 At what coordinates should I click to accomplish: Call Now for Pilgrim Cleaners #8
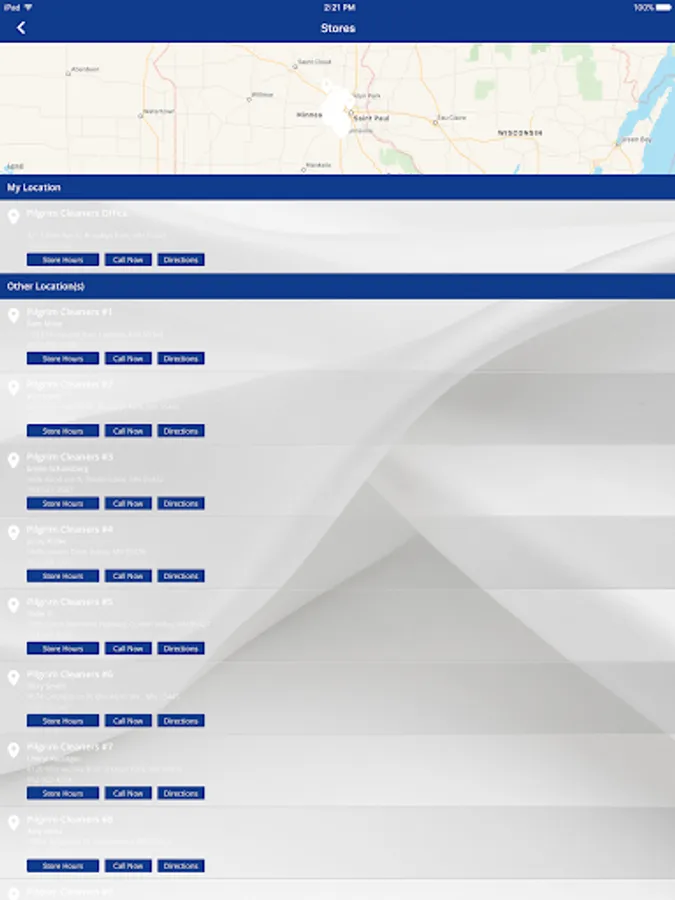pos(128,866)
